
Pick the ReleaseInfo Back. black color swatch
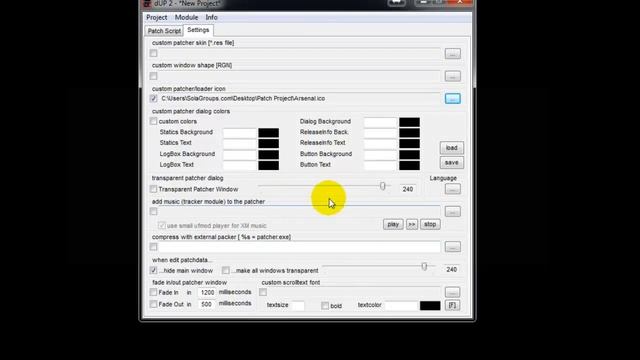tap(409, 133)
